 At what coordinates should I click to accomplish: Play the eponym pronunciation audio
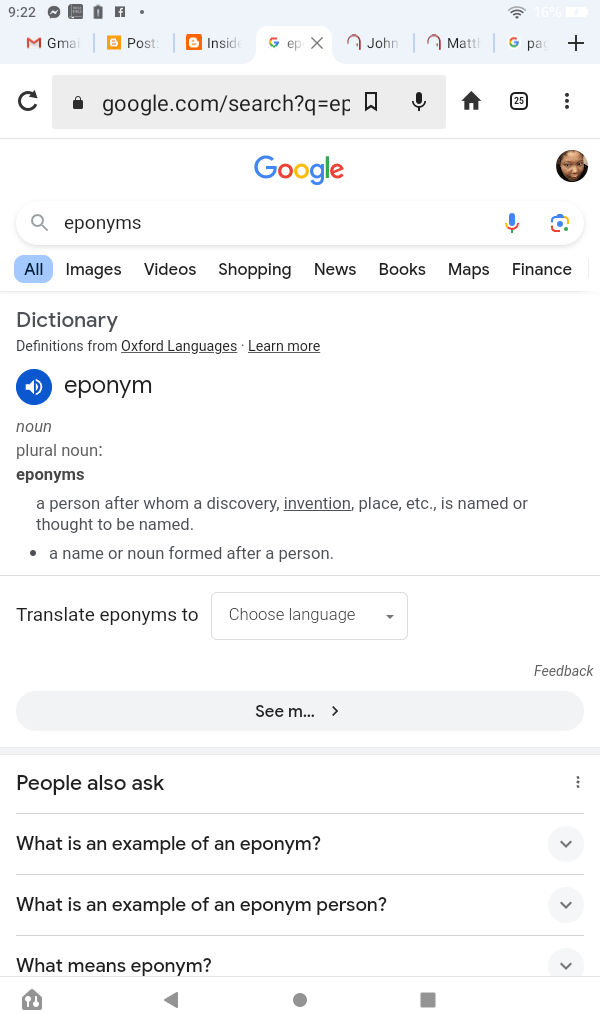pyautogui.click(x=34, y=387)
